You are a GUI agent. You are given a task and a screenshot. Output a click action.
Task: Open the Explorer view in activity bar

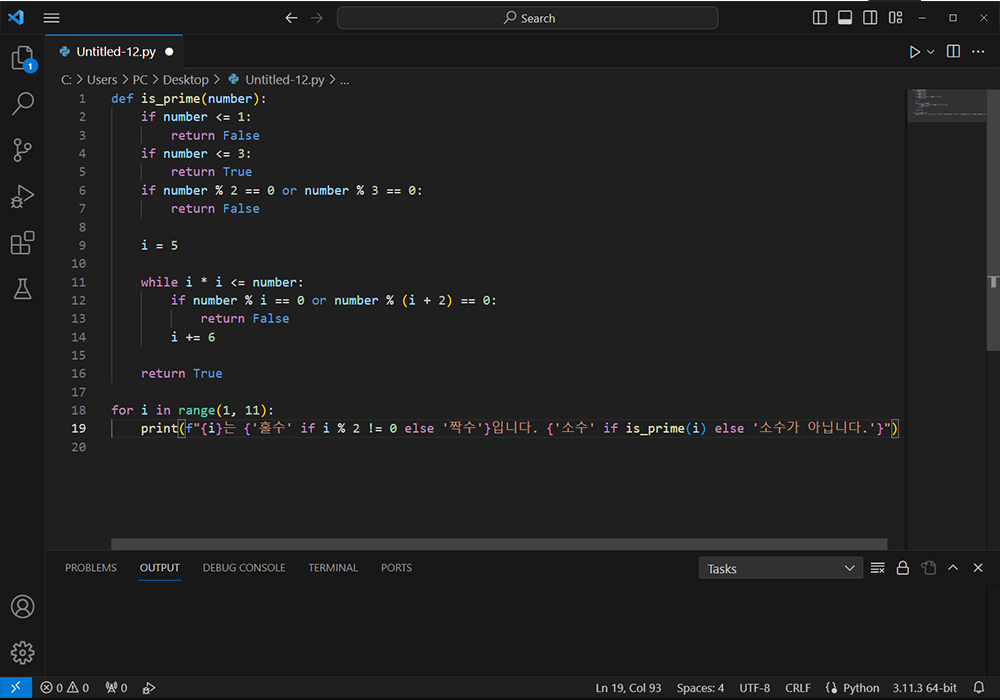tap(23, 58)
